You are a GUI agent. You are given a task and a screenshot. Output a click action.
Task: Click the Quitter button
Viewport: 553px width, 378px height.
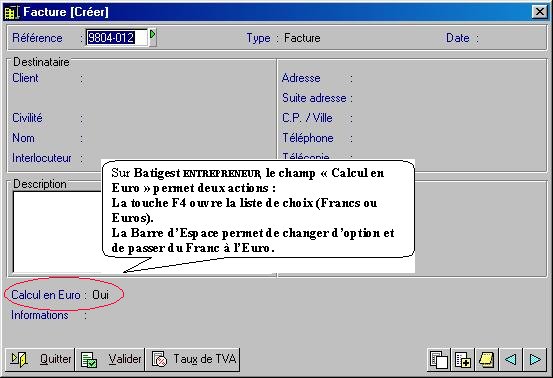point(40,359)
